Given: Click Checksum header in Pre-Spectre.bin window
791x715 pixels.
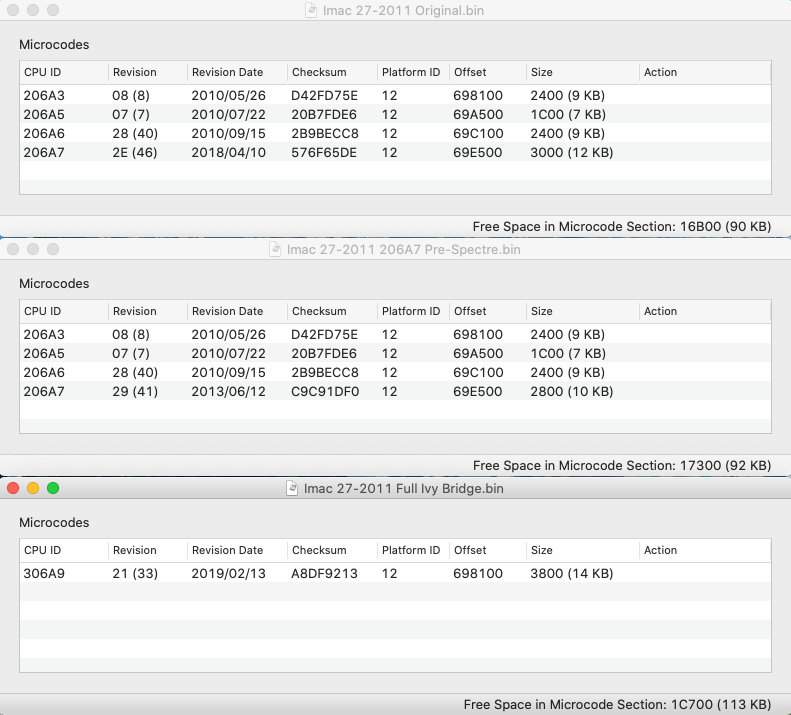Looking at the screenshot, I should click(332, 311).
